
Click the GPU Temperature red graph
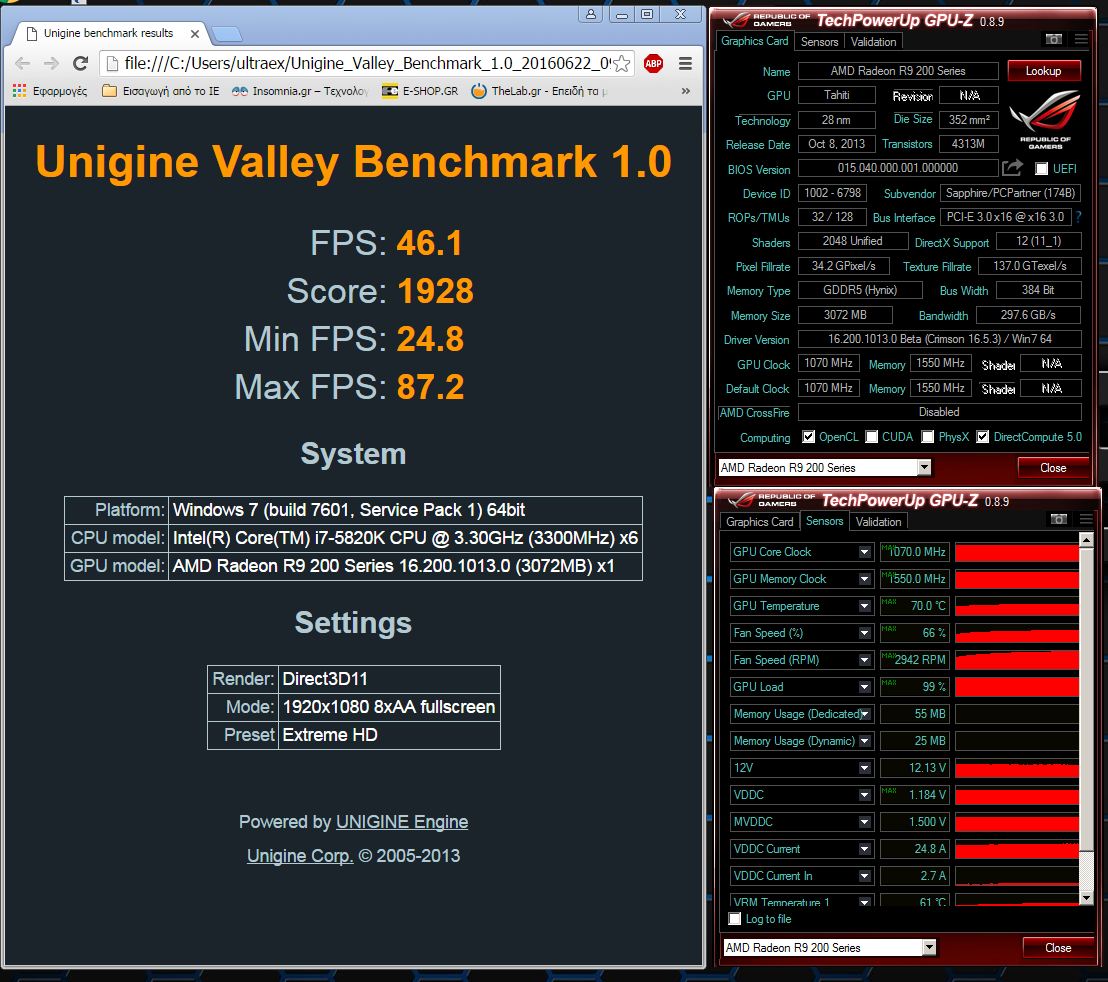[x=1016, y=606]
